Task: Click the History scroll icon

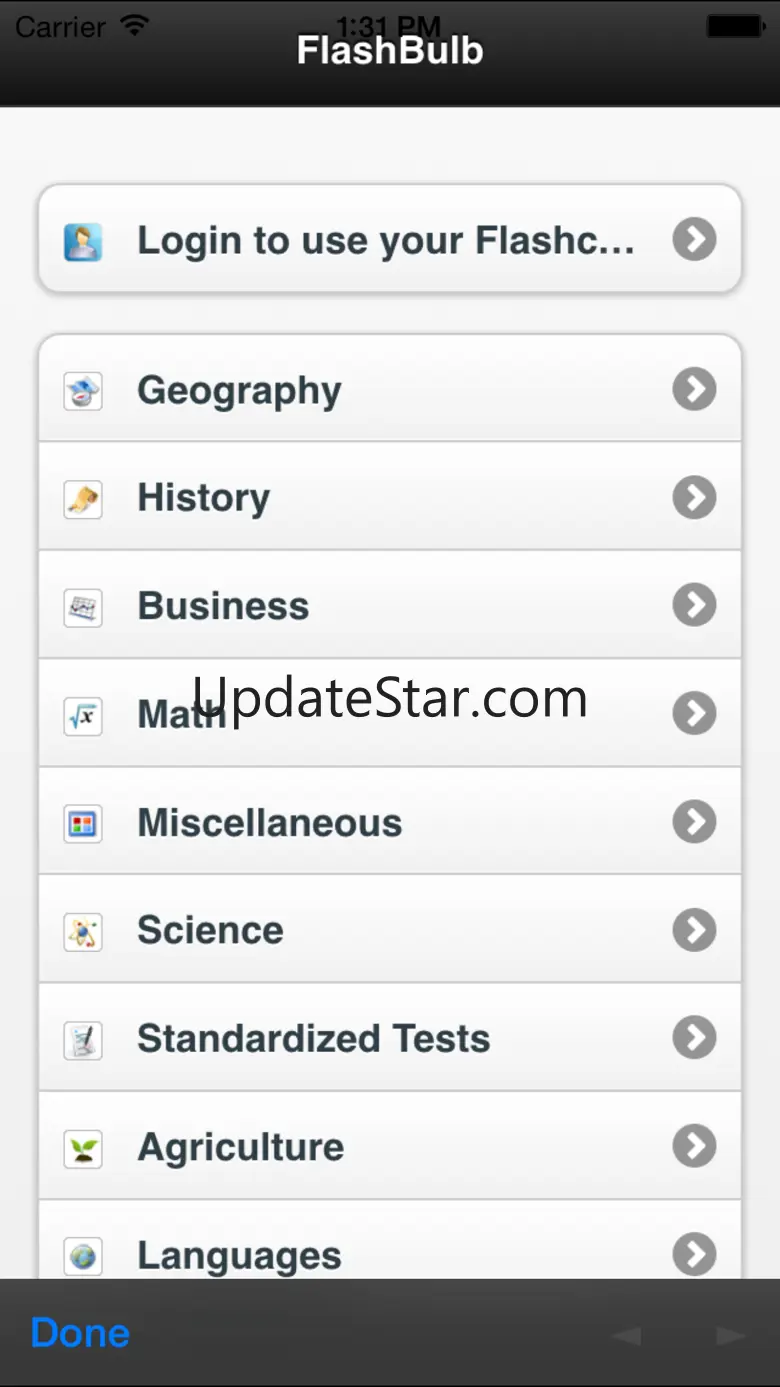Action: (x=83, y=499)
